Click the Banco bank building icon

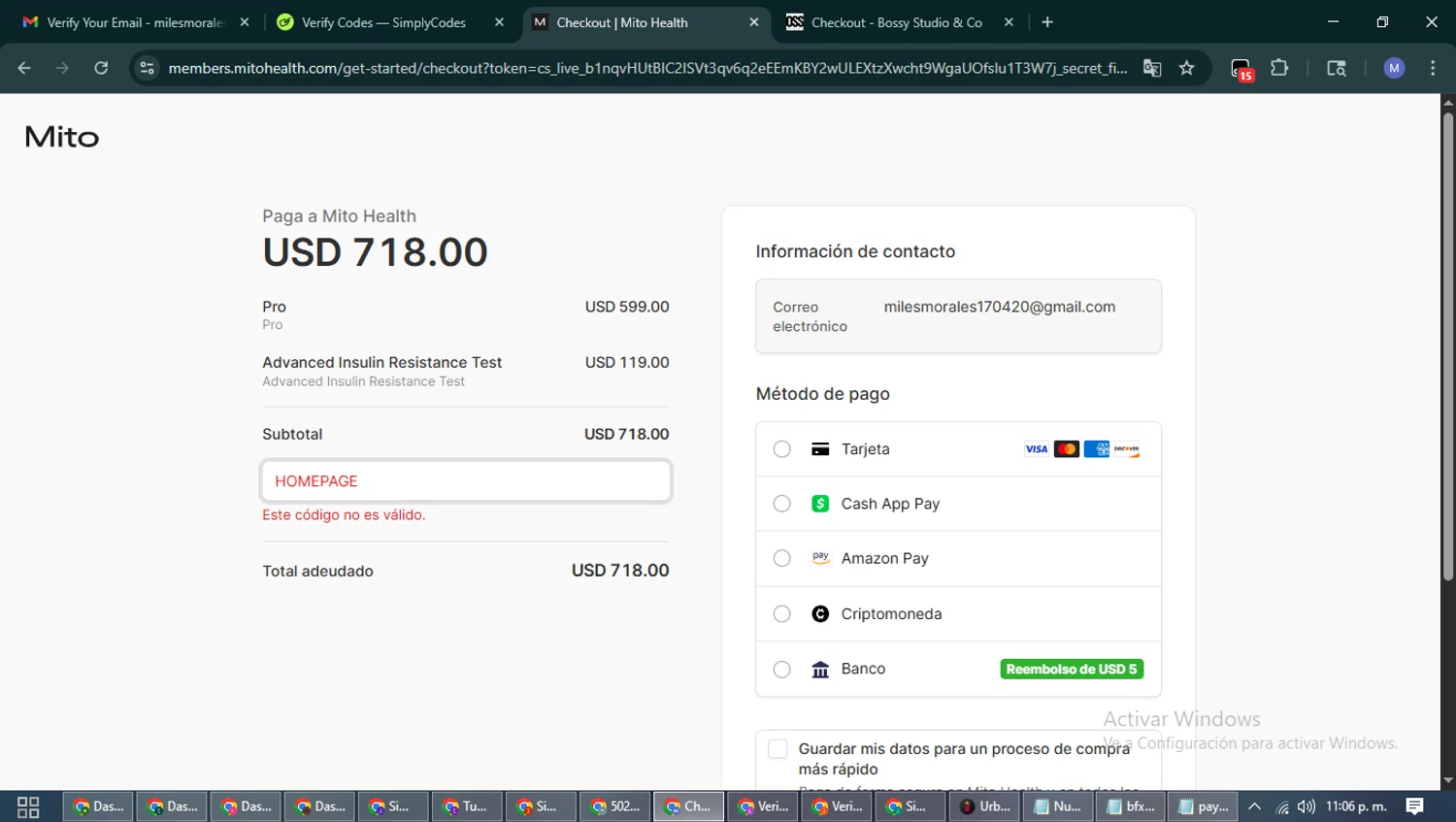pyautogui.click(x=820, y=670)
